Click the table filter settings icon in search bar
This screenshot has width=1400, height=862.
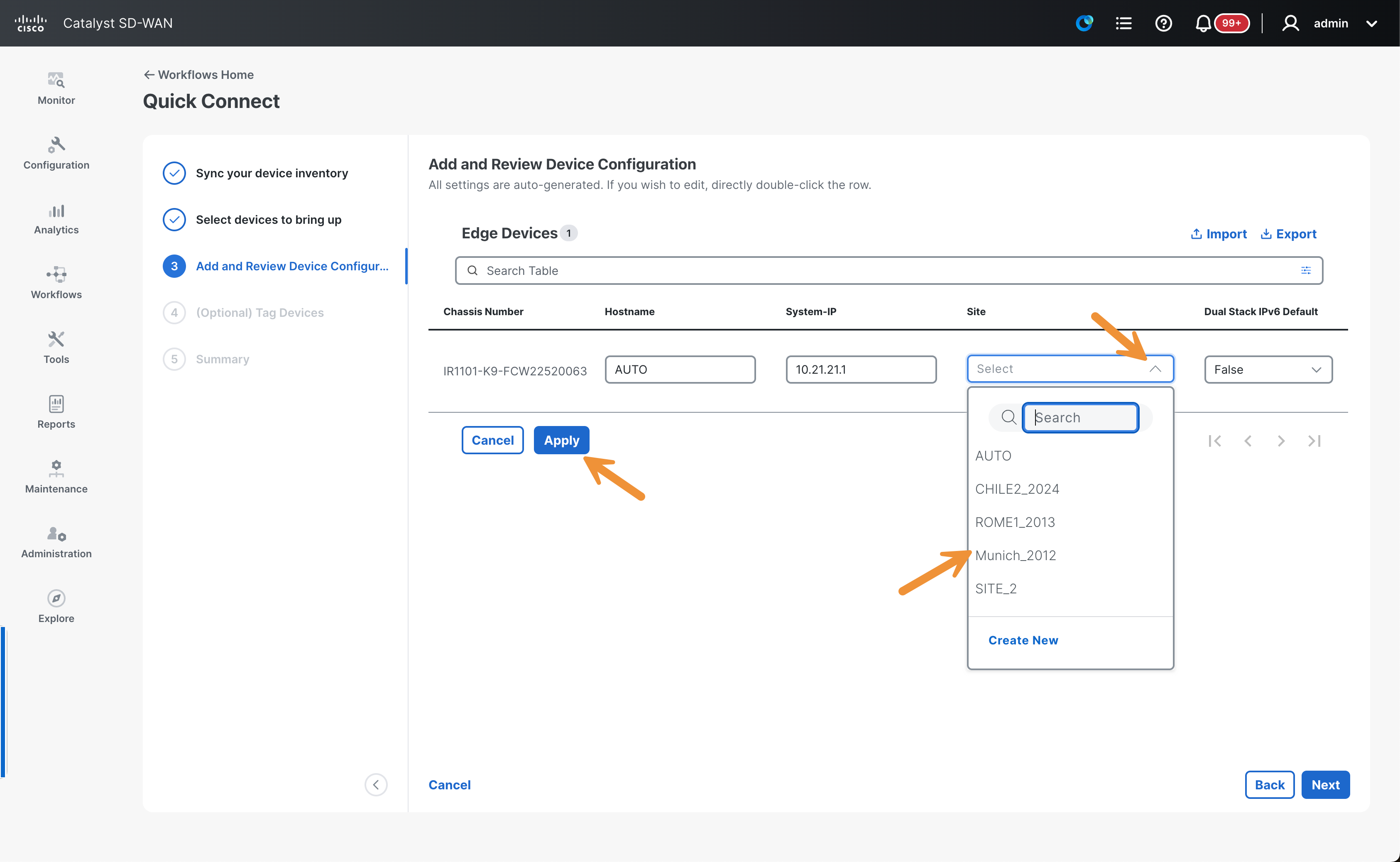(1305, 270)
